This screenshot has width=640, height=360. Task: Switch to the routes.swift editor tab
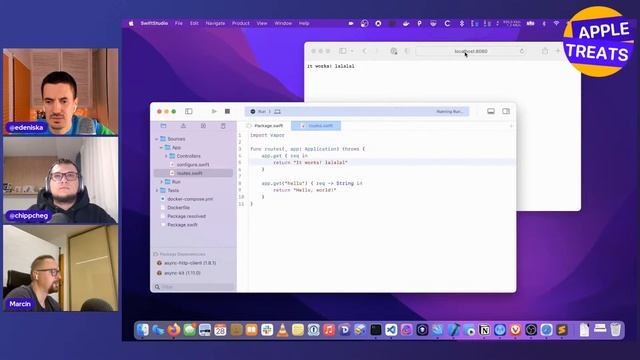(x=316, y=126)
